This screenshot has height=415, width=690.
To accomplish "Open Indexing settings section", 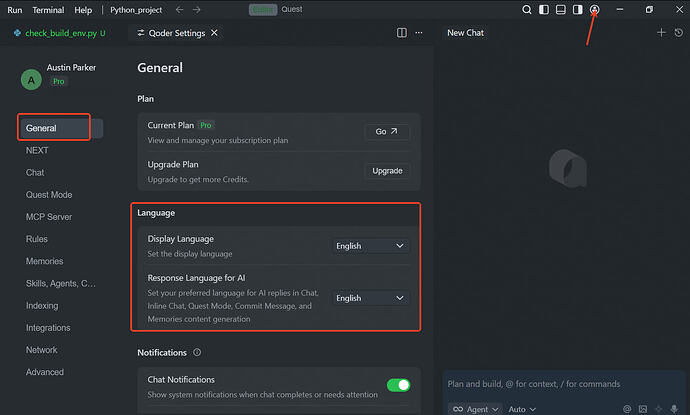I will tap(42, 305).
